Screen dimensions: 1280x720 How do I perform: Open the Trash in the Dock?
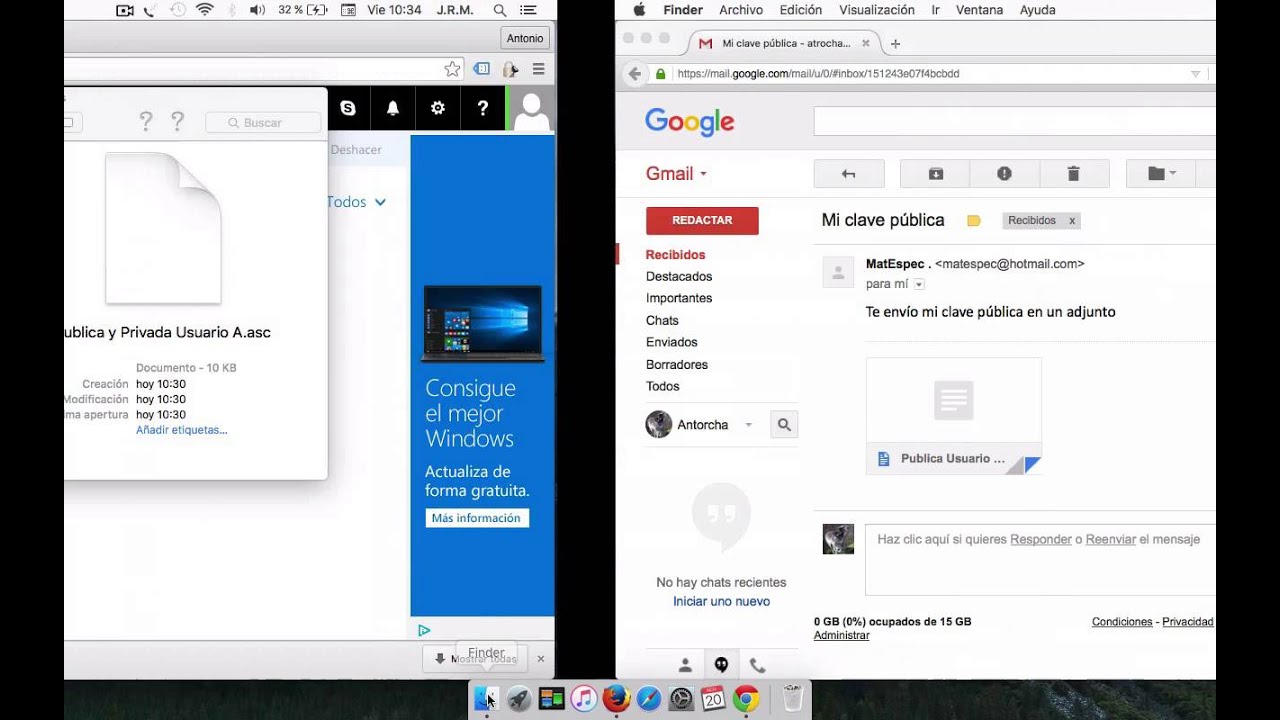(x=792, y=699)
